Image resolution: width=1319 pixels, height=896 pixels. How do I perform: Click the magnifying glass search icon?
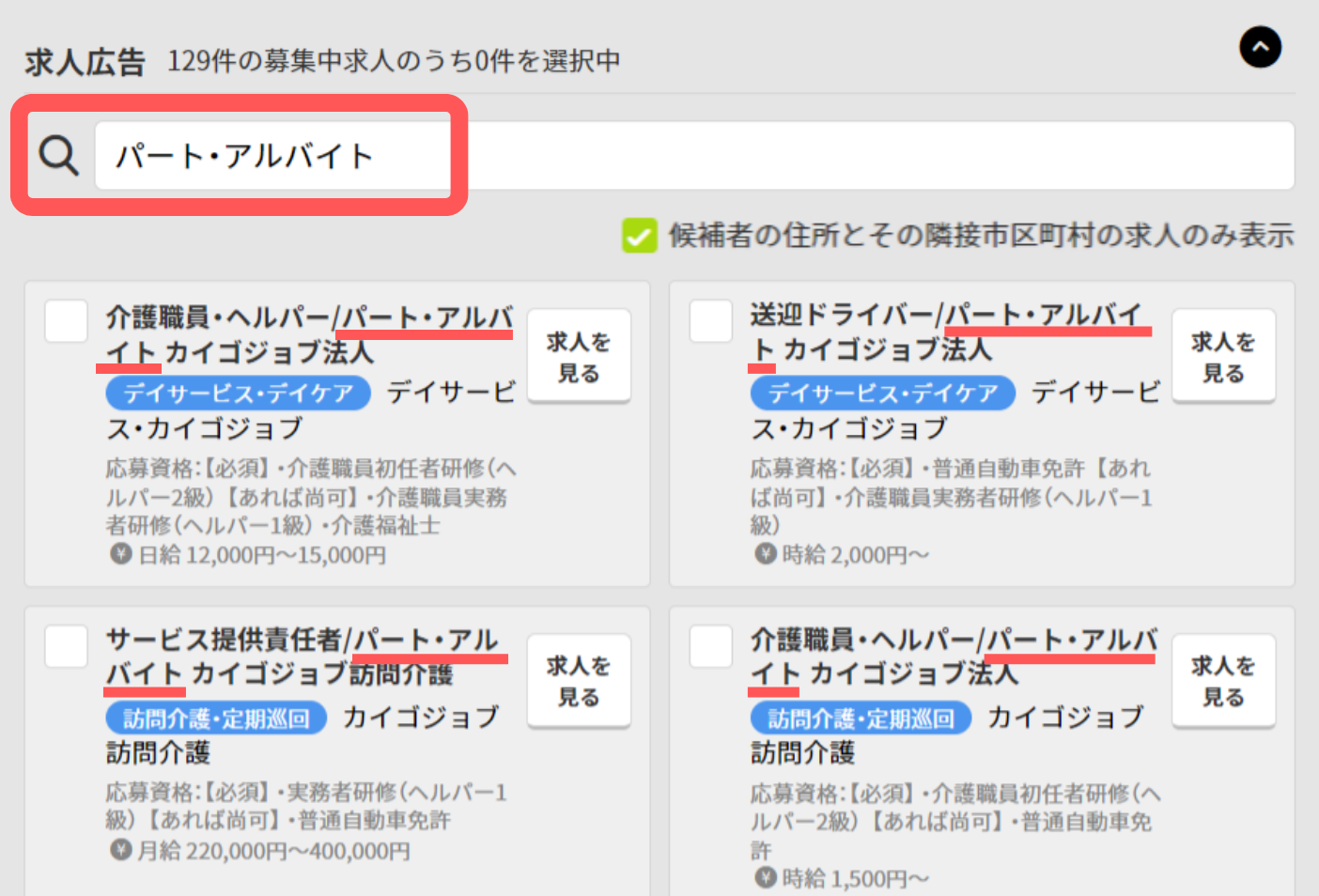point(58,155)
